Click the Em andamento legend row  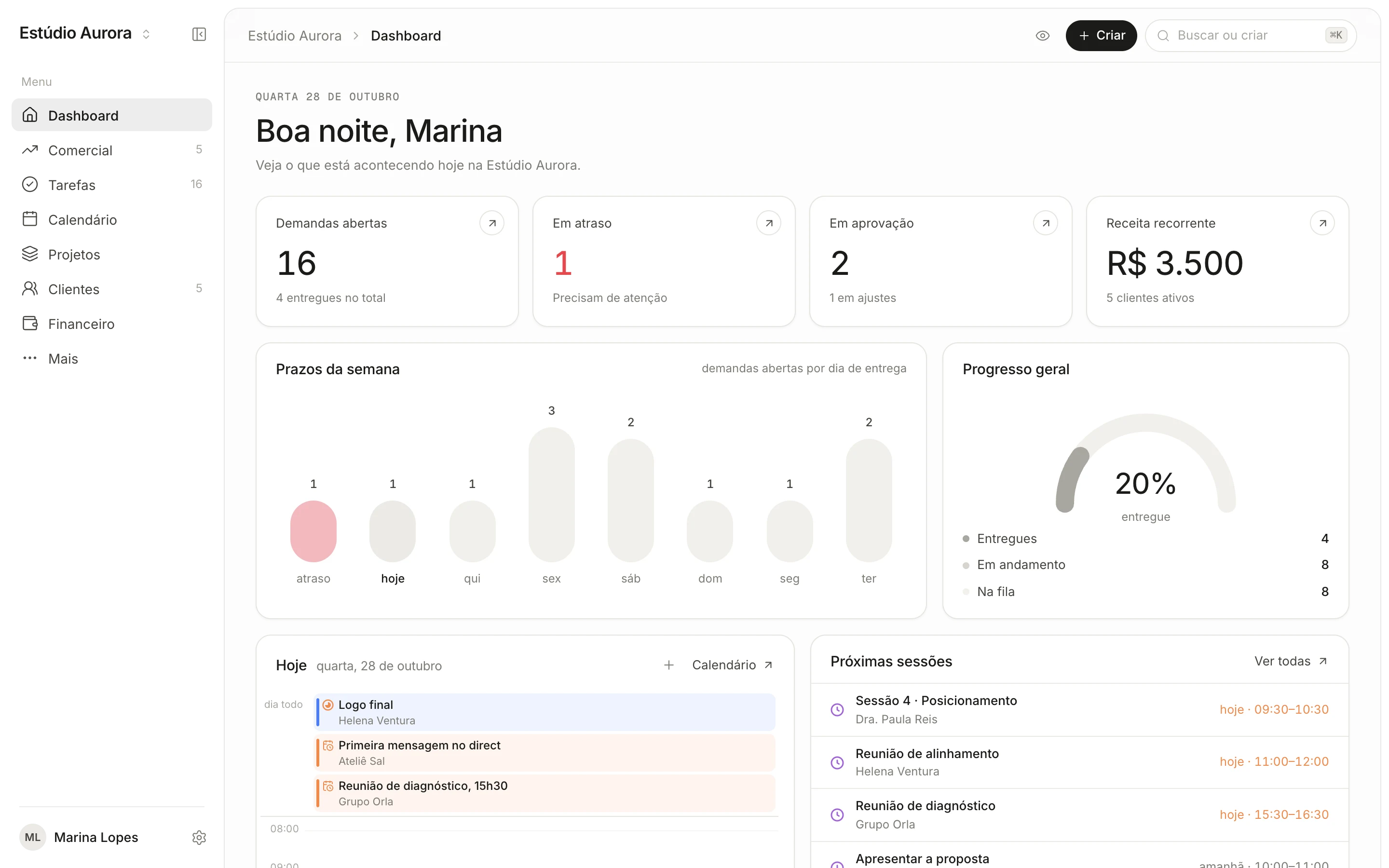pyautogui.click(x=1145, y=565)
